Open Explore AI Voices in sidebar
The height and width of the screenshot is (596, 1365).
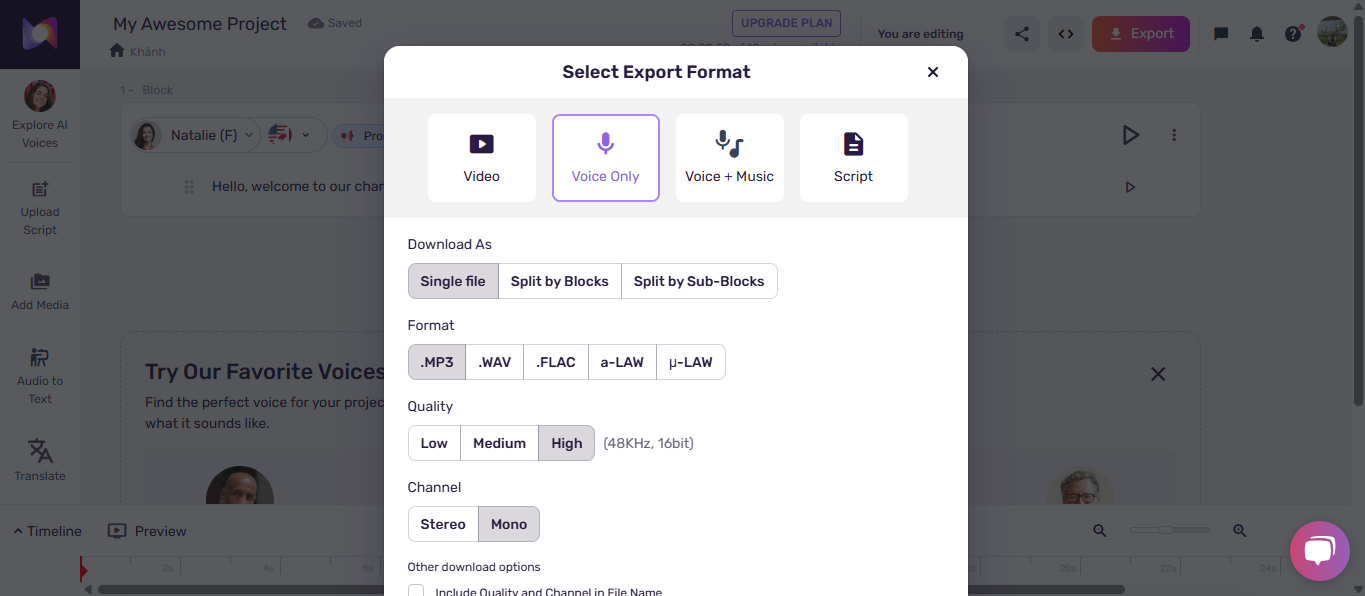click(x=40, y=115)
